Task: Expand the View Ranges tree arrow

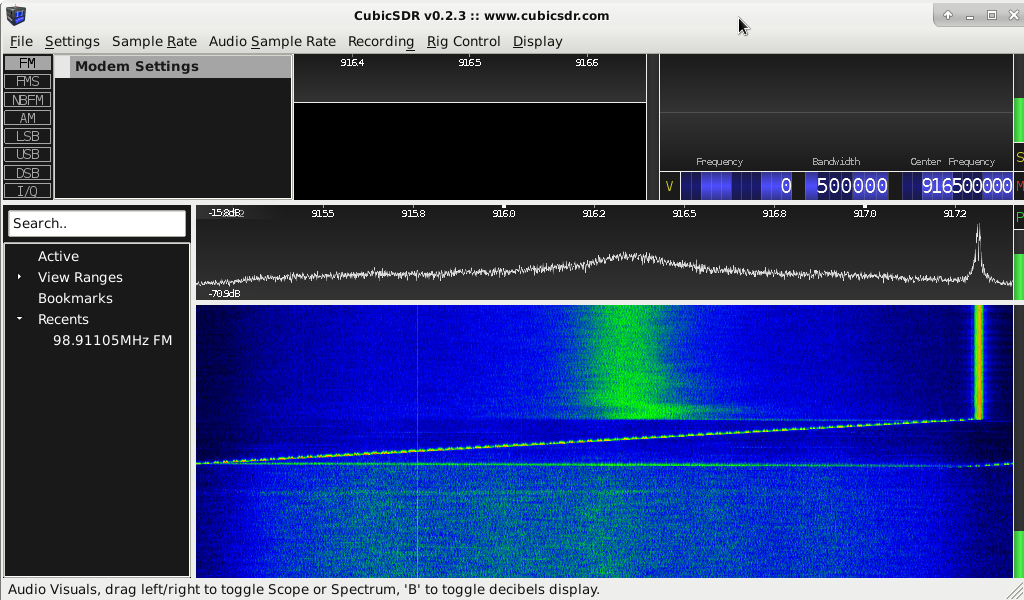Action: [x=20, y=277]
